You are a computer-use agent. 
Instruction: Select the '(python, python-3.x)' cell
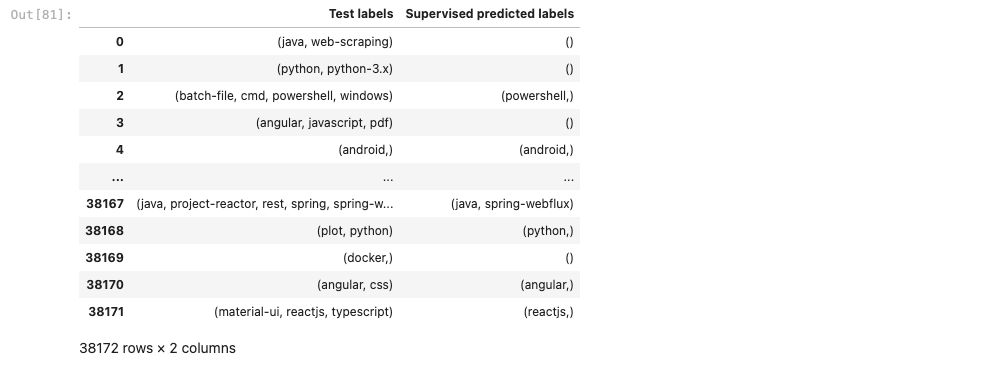pyautogui.click(x=335, y=69)
